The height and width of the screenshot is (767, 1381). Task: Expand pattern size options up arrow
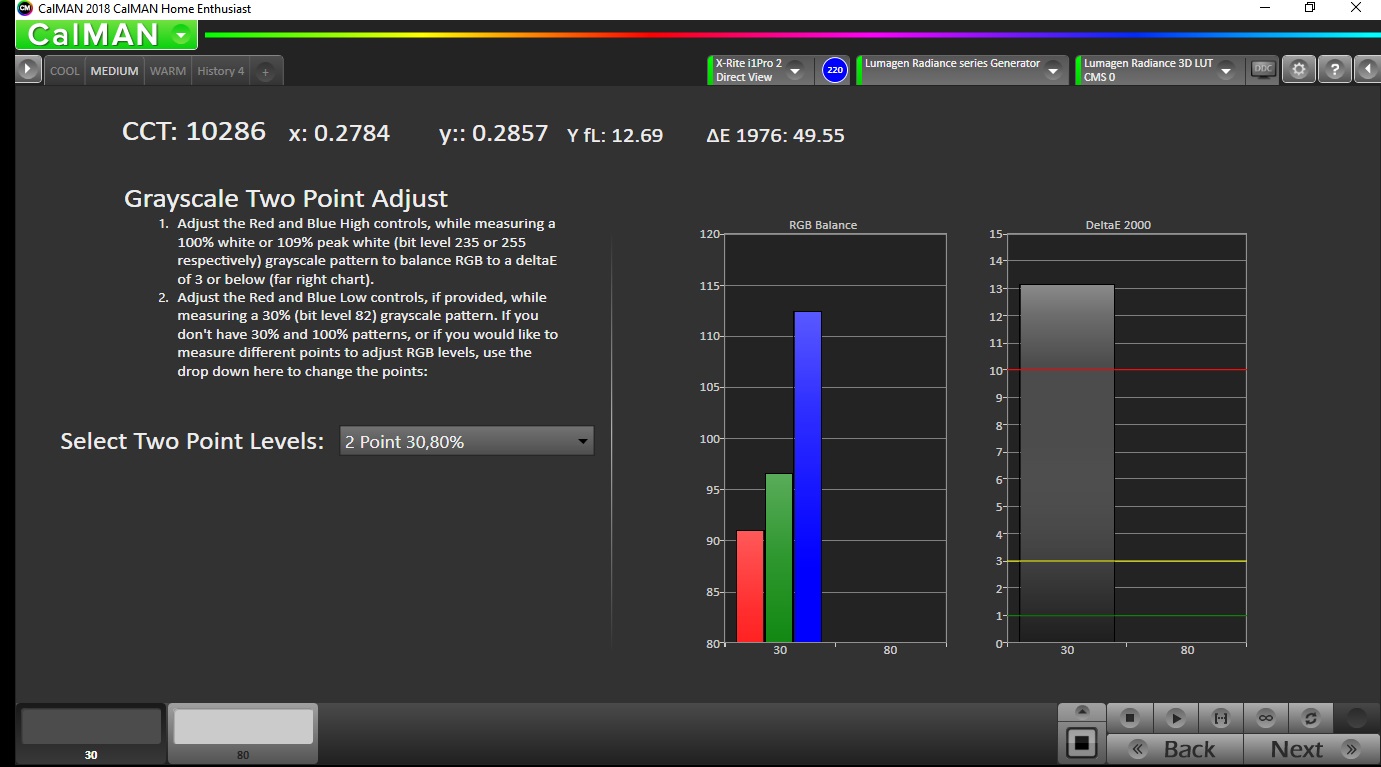pos(1082,711)
